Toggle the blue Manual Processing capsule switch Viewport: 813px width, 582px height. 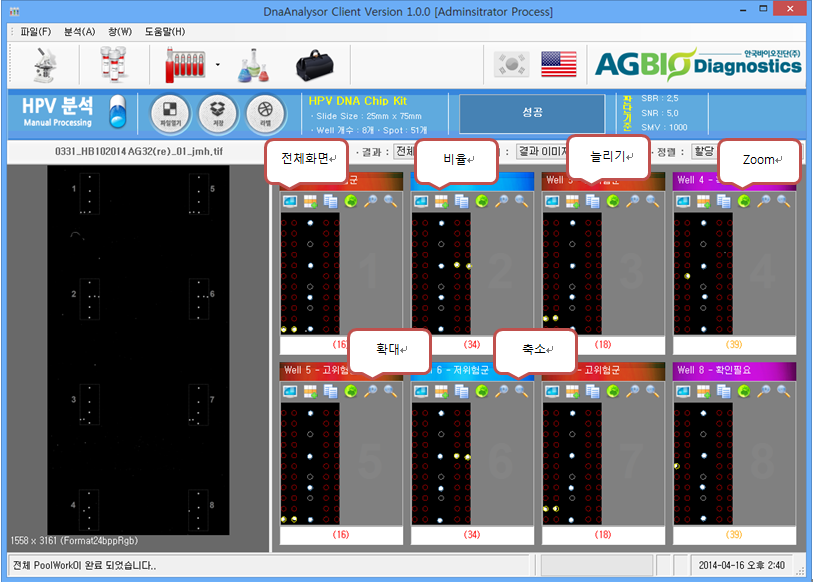click(x=118, y=112)
